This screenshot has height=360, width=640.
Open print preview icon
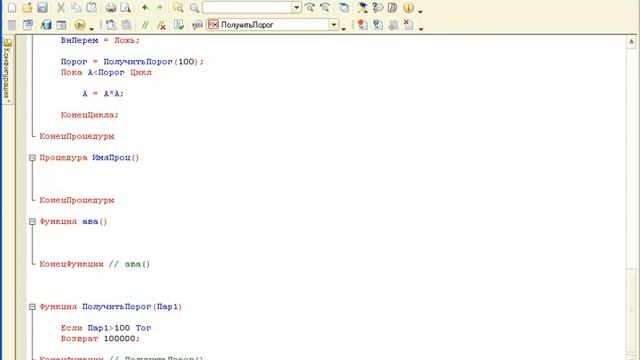tap(126, 7)
